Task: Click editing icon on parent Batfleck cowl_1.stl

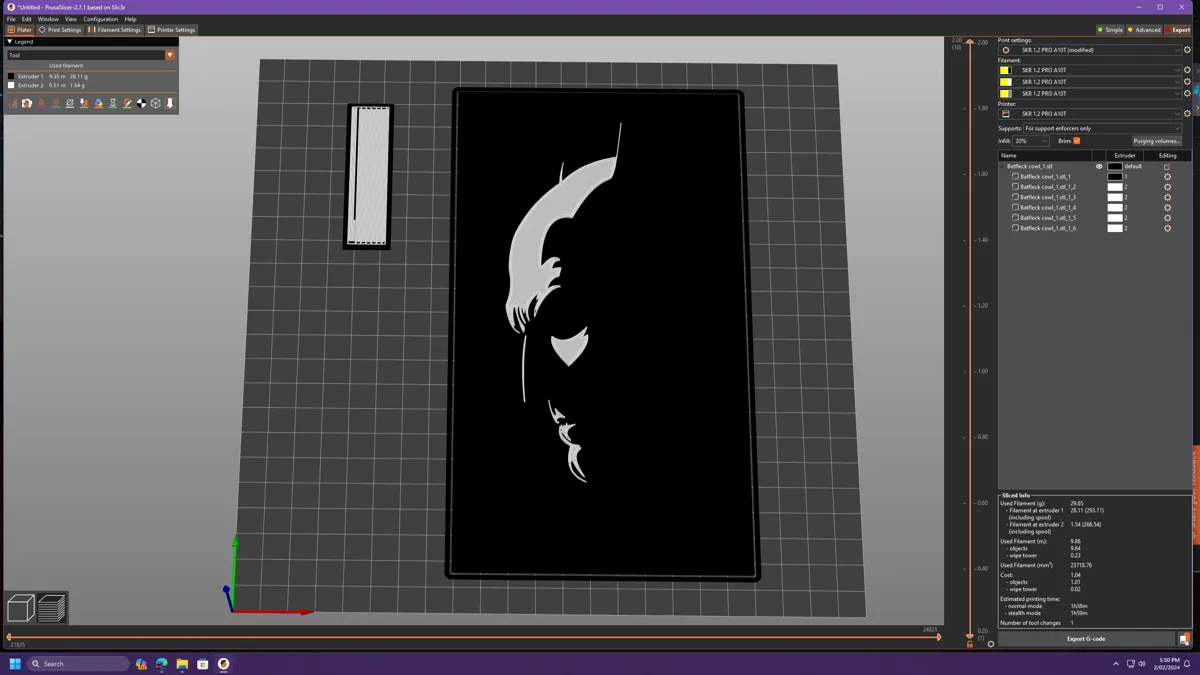Action: pos(1167,167)
